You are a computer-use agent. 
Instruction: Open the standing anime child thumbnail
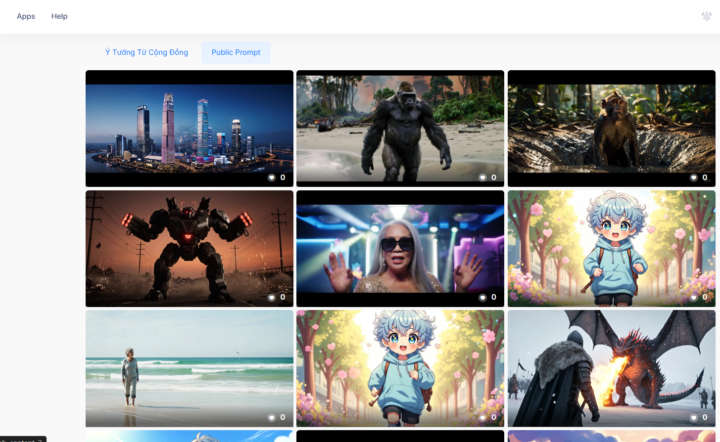pyautogui.click(x=611, y=248)
